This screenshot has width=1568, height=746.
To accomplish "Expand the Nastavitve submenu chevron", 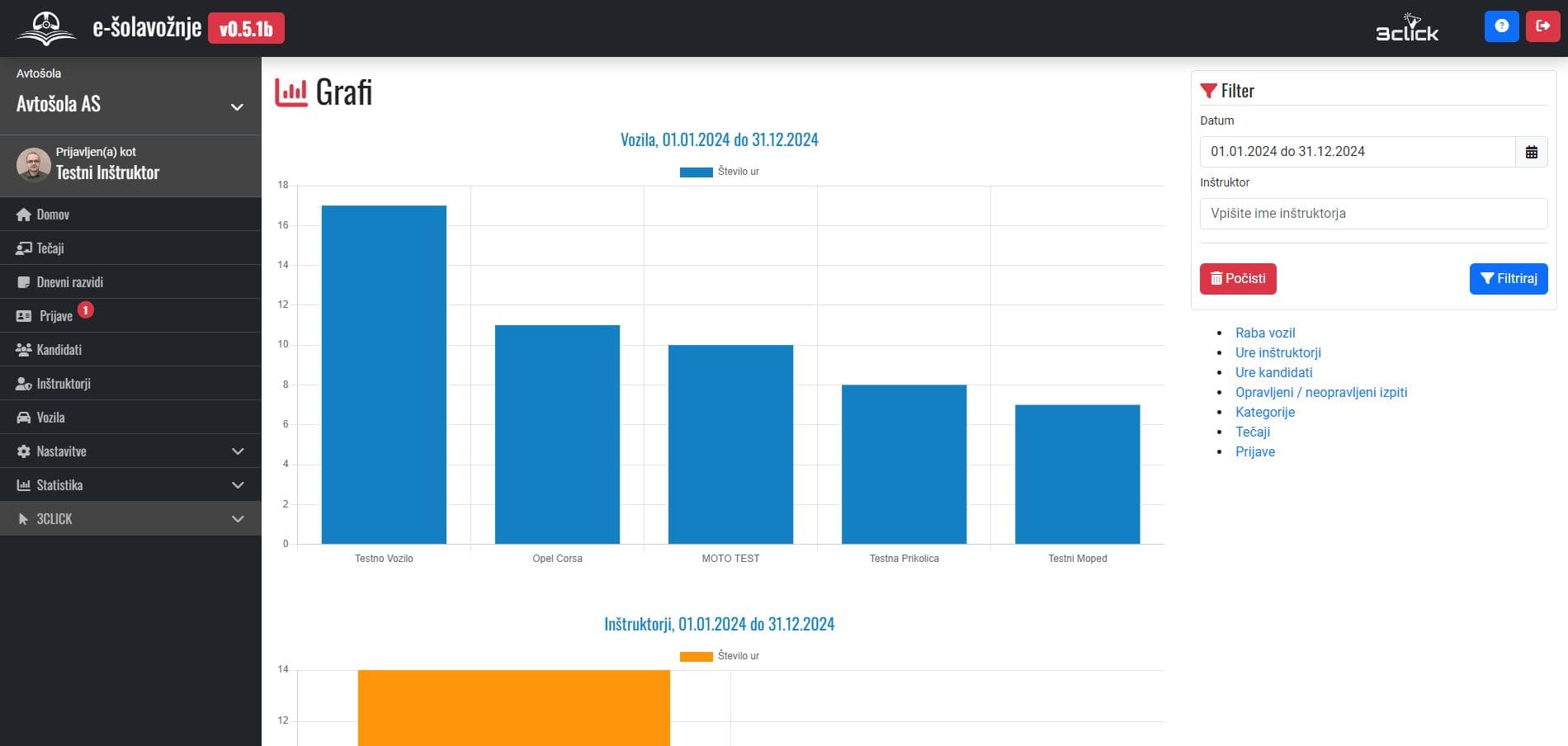I will coord(238,451).
